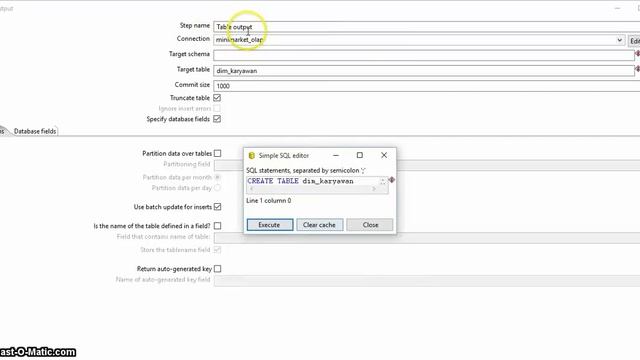The height and width of the screenshot is (360, 640).
Task: Disable Use batch update for inserts
Action: click(x=218, y=207)
